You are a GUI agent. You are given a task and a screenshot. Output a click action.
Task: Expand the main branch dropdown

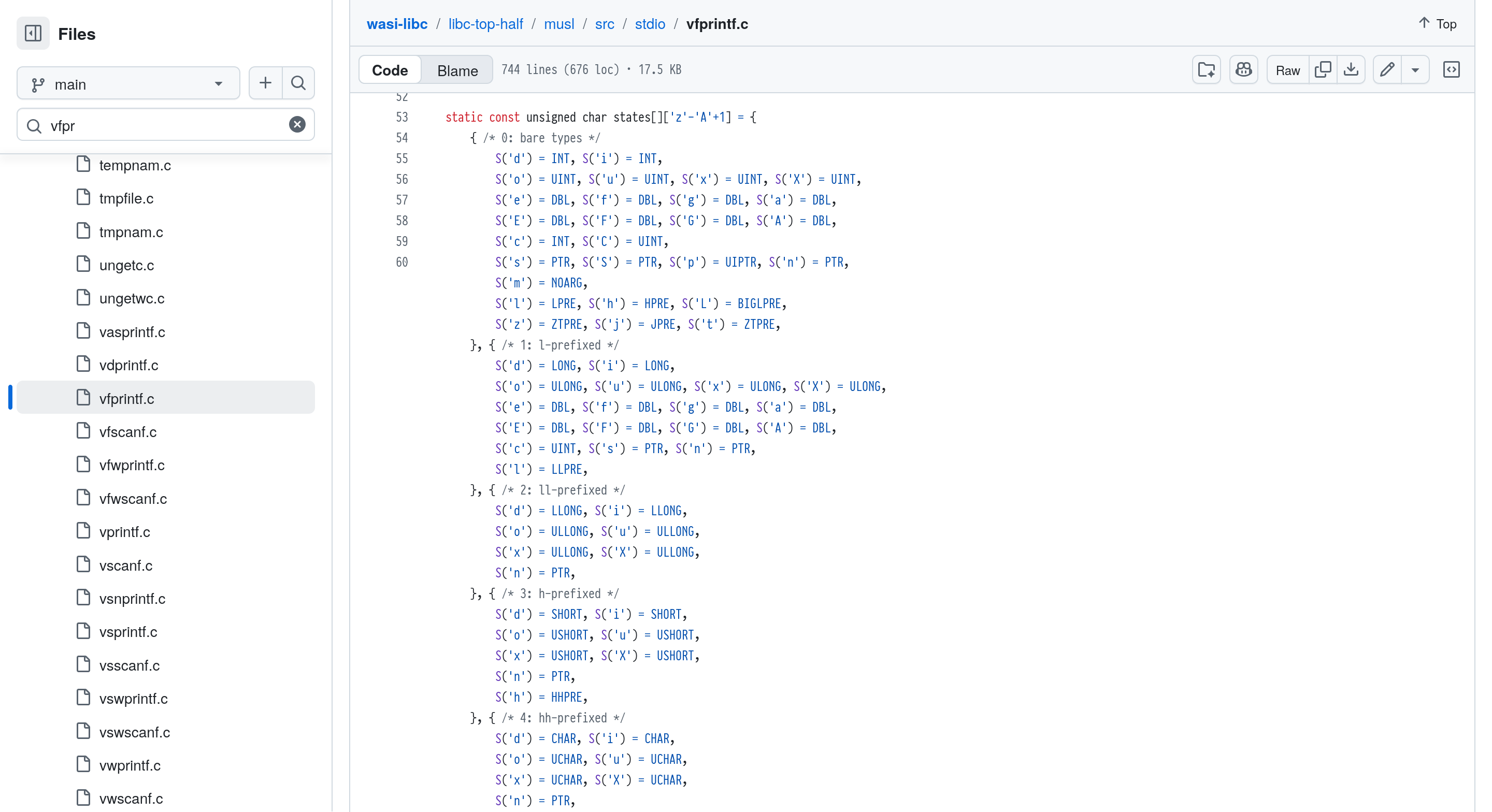click(x=128, y=84)
